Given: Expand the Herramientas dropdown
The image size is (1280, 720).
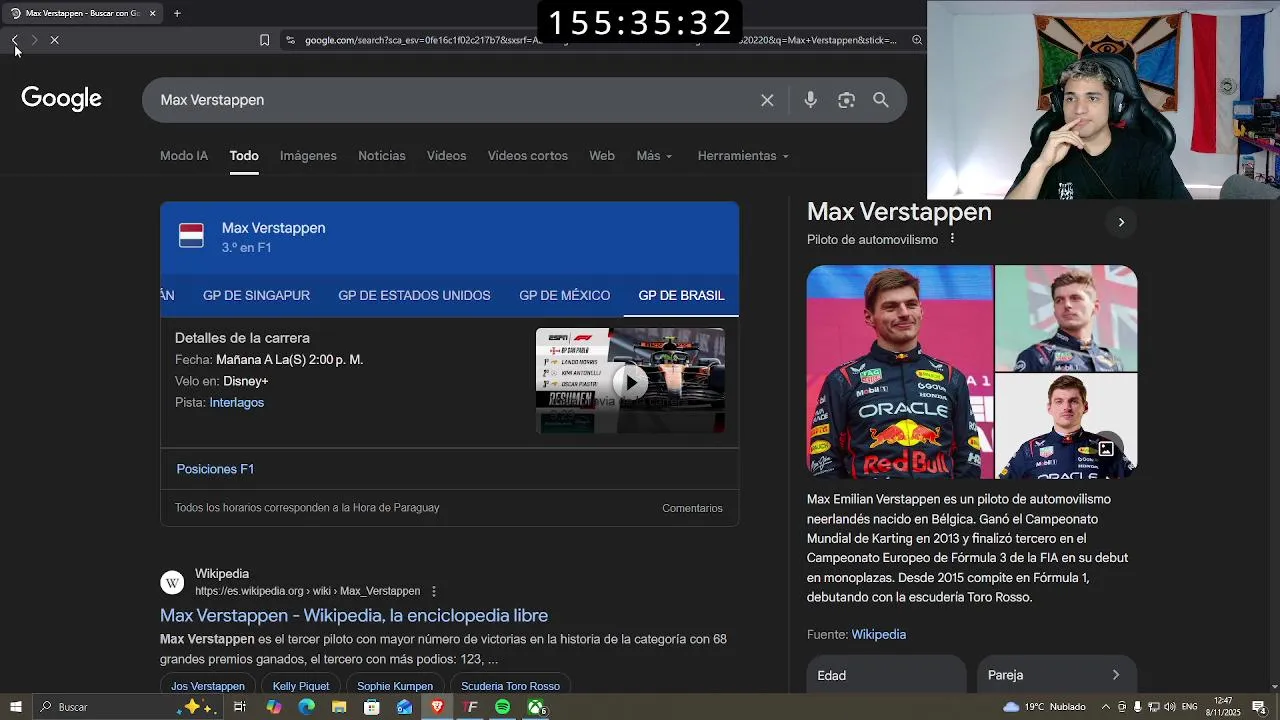Looking at the screenshot, I should tap(743, 156).
